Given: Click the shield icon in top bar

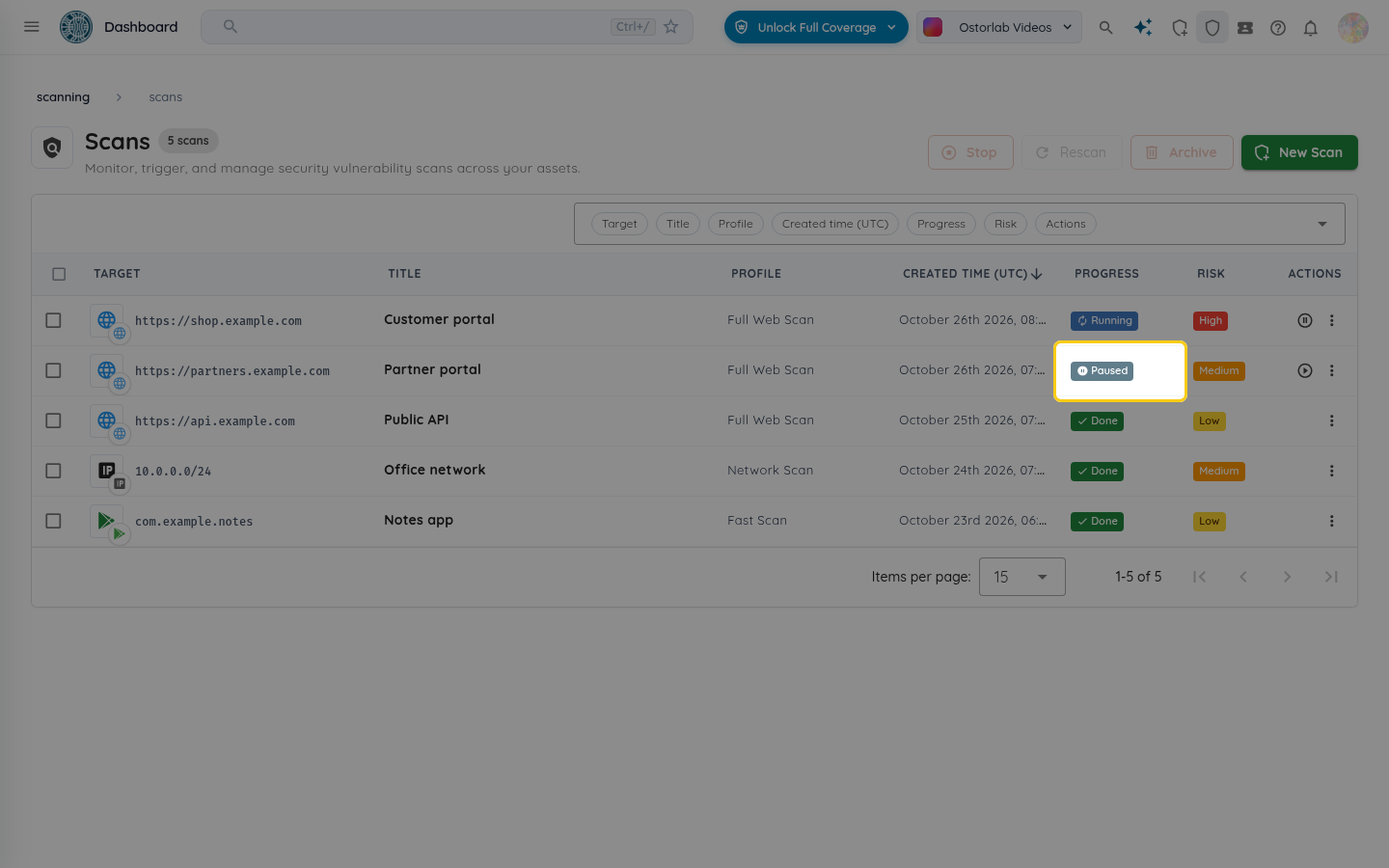Looking at the screenshot, I should [1212, 27].
